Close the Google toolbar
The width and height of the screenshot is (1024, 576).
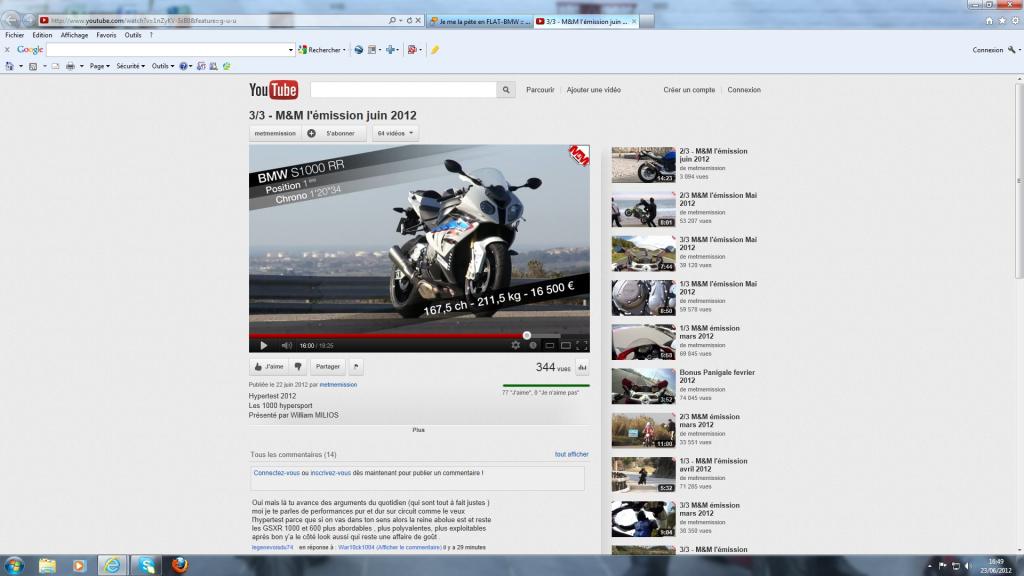(7, 50)
